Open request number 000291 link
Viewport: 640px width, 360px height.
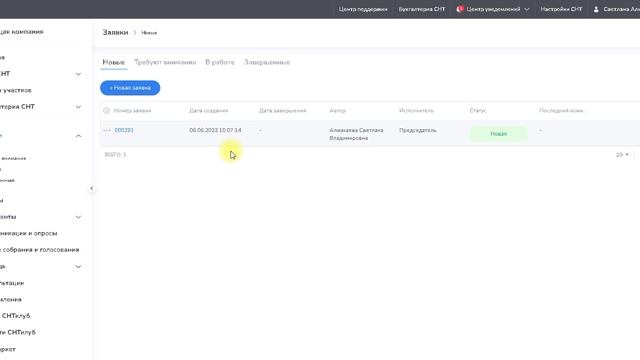pyautogui.click(x=124, y=130)
